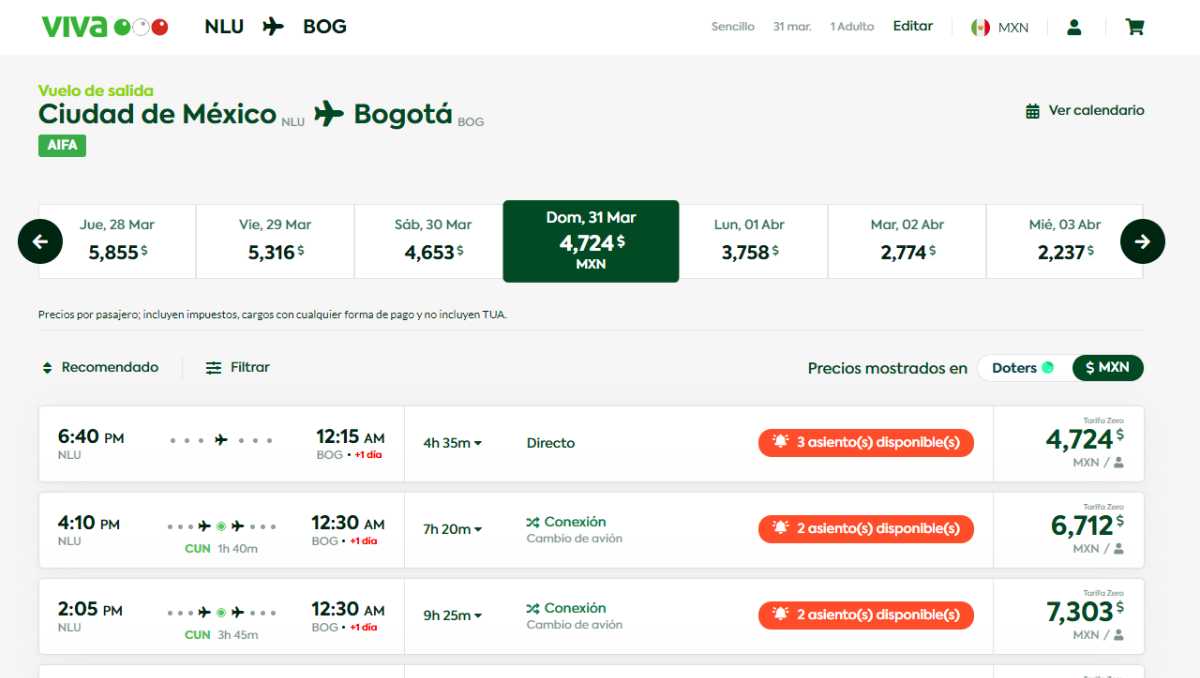Expand the 4h 35m flight duration details
The image size is (1200, 678).
(452, 443)
